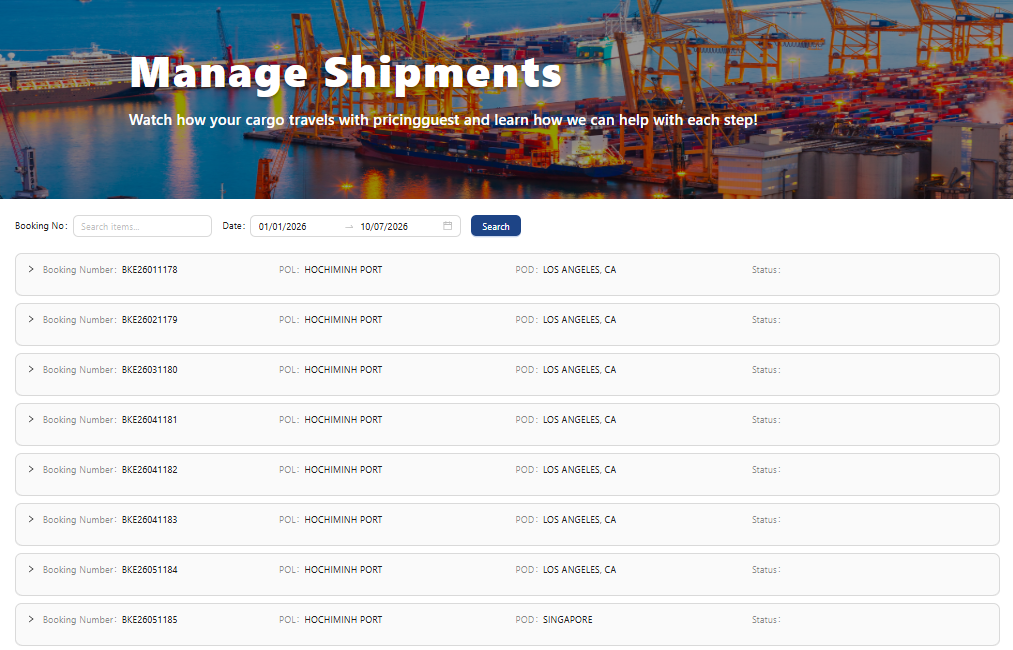Select booking number text BKE26011178

pos(149,269)
